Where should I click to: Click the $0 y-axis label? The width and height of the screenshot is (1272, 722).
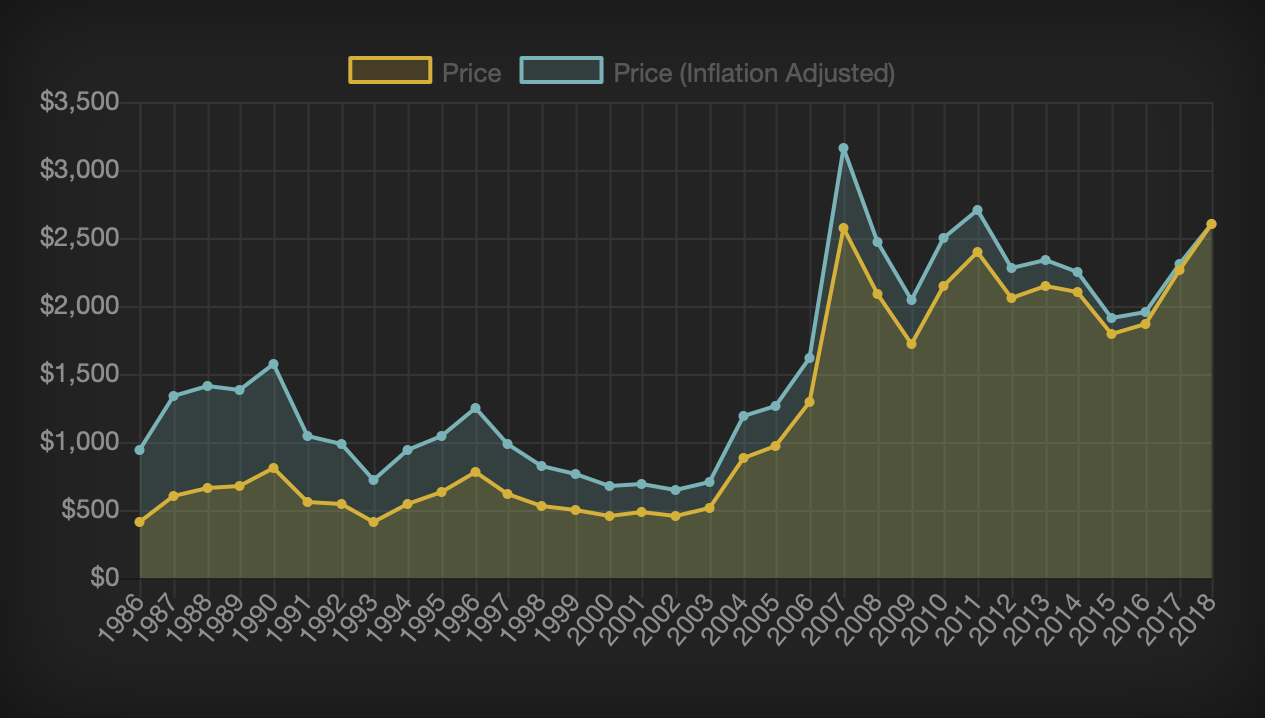pyautogui.click(x=104, y=578)
